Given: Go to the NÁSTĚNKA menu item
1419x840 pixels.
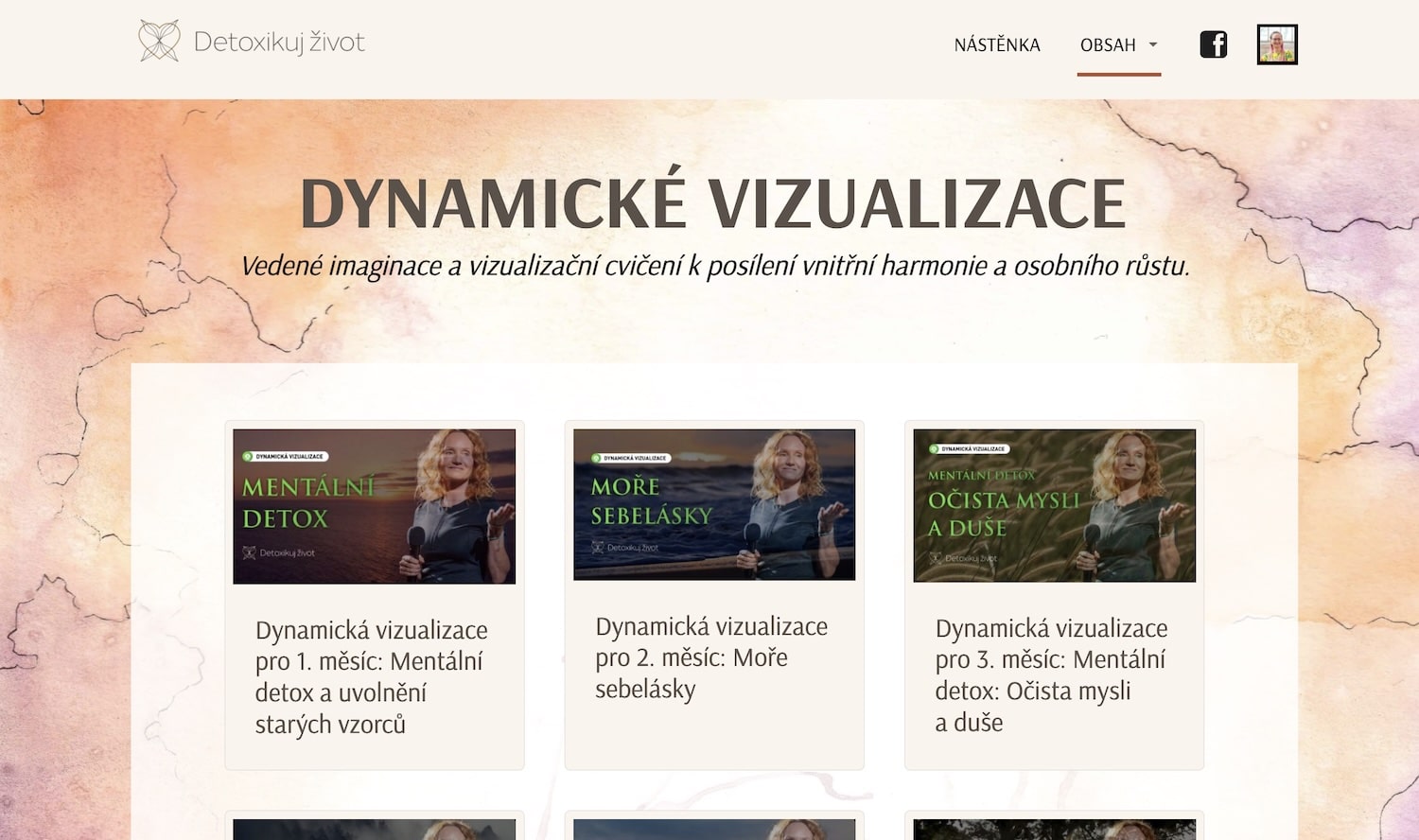Looking at the screenshot, I should (x=996, y=44).
